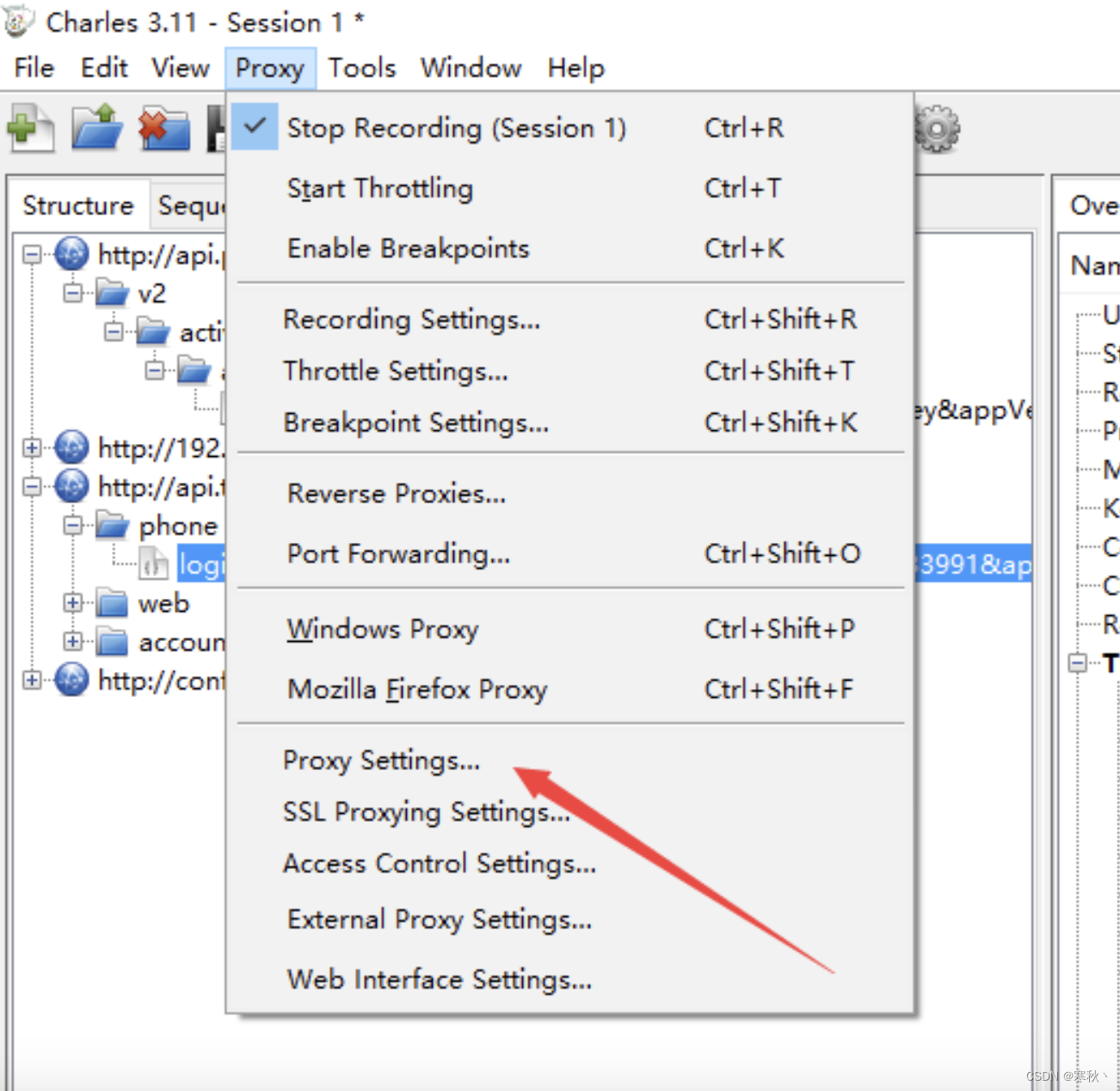Screen dimensions: 1120x1091
Task: Click the globe icon for http://conf host
Action: pos(71,680)
